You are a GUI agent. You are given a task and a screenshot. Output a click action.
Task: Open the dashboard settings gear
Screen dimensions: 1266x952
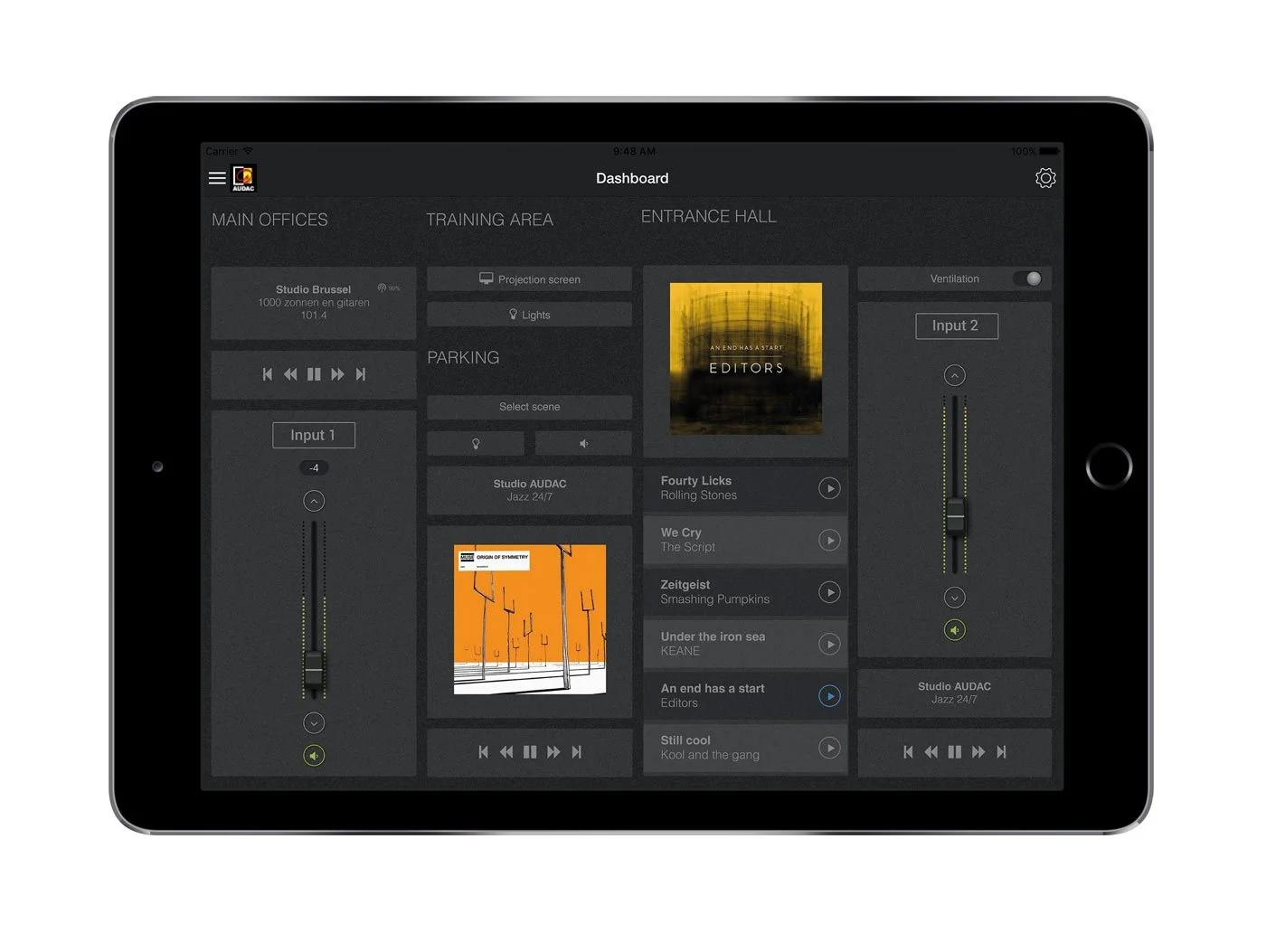[x=1045, y=178]
